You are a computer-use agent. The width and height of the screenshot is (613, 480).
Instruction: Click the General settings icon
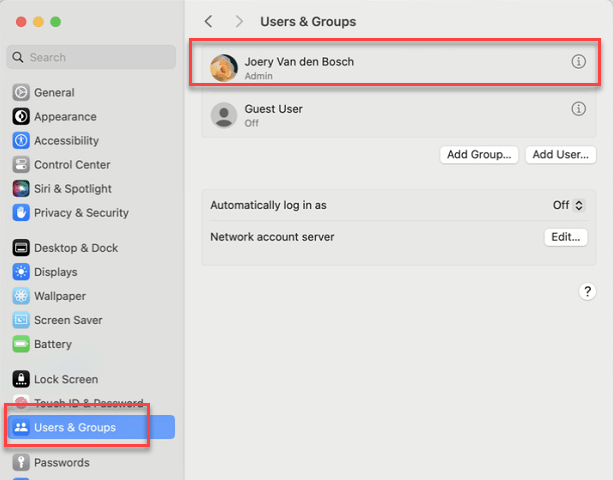tap(21, 93)
